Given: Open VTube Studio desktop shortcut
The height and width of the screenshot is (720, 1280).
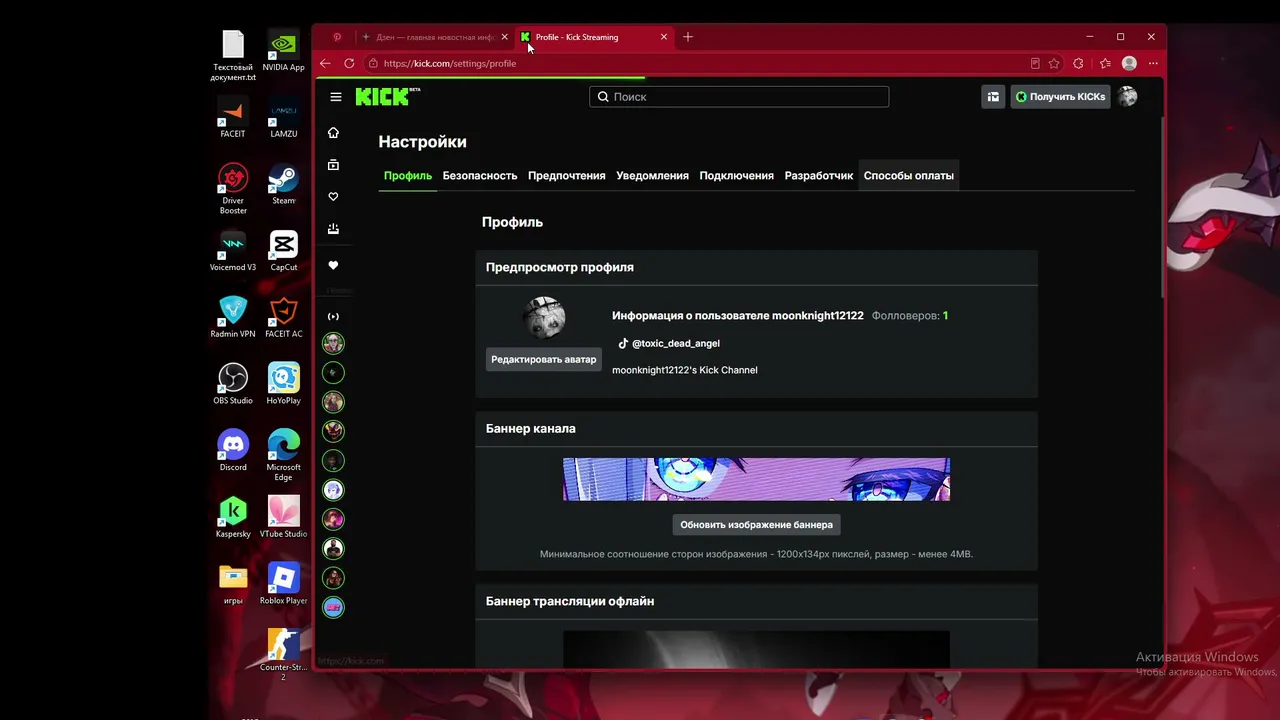Looking at the screenshot, I should pyautogui.click(x=284, y=517).
